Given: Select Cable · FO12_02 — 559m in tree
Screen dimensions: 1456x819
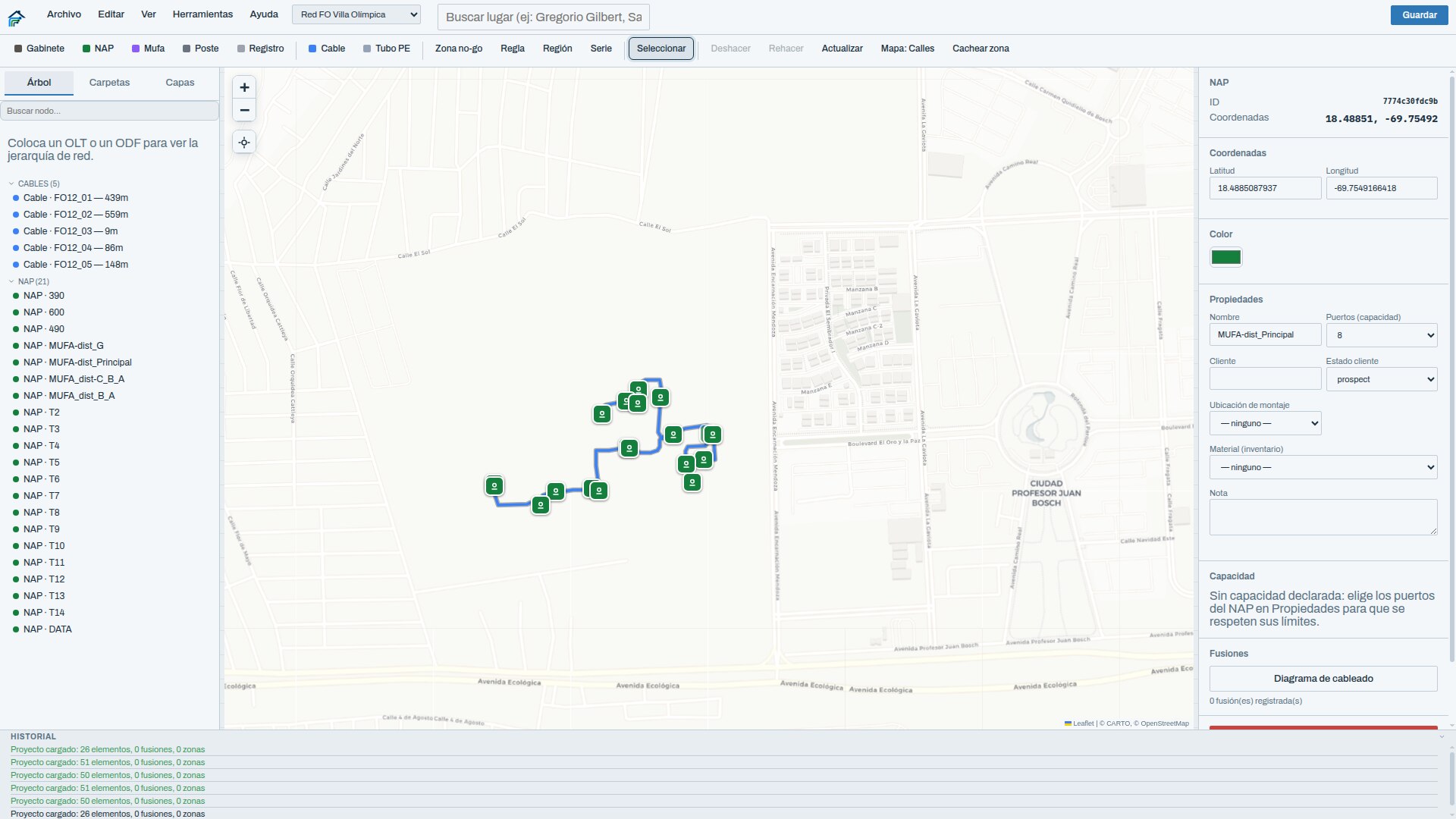Looking at the screenshot, I should (x=75, y=215).
